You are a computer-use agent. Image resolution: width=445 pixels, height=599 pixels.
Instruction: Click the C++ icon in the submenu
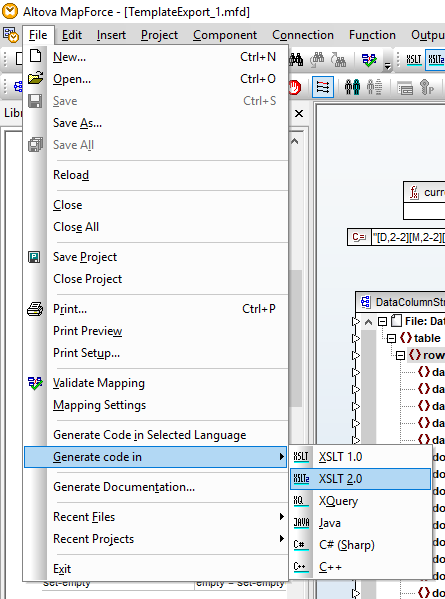pos(300,567)
